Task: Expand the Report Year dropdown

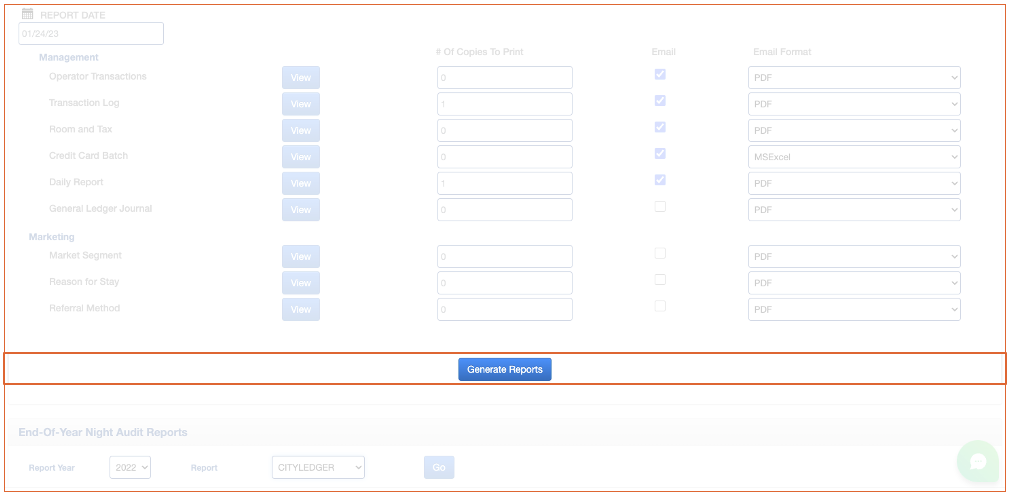Action: pos(130,467)
